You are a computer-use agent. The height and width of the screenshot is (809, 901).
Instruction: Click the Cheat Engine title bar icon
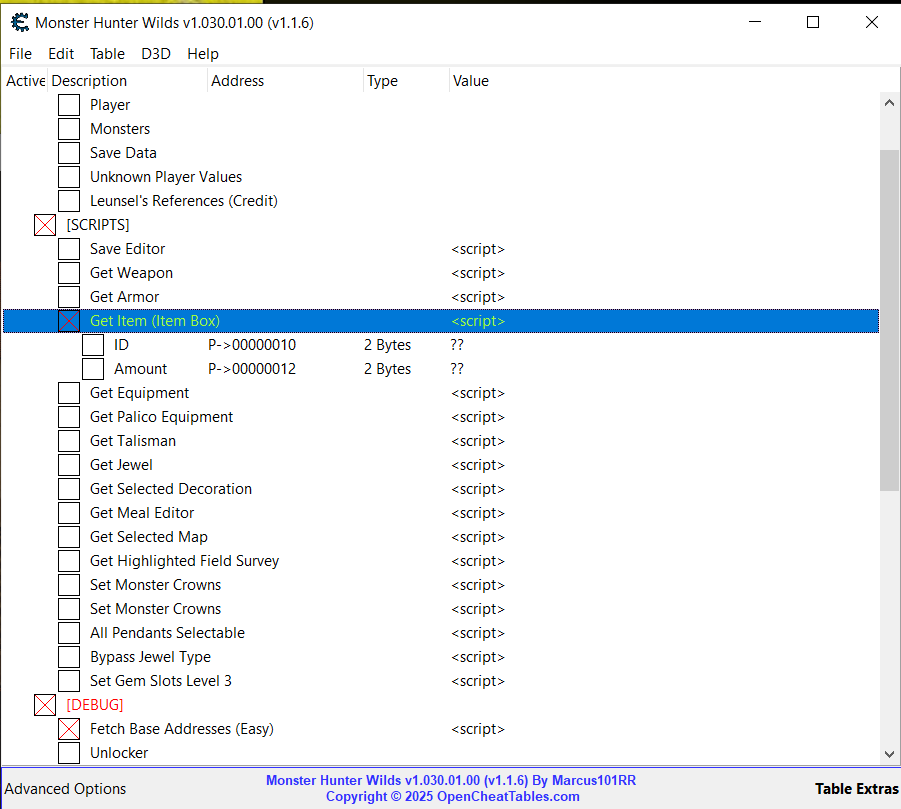point(20,22)
